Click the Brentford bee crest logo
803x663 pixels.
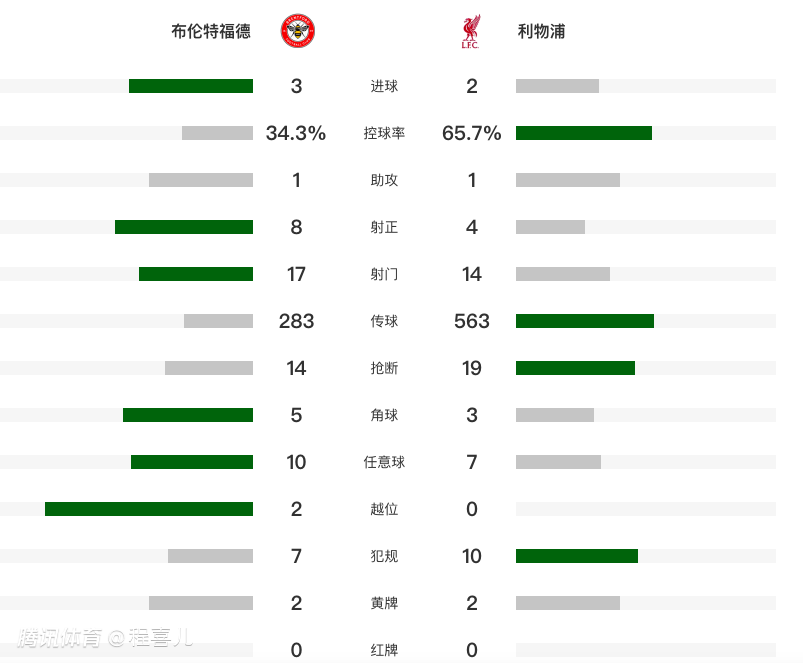tap(297, 32)
